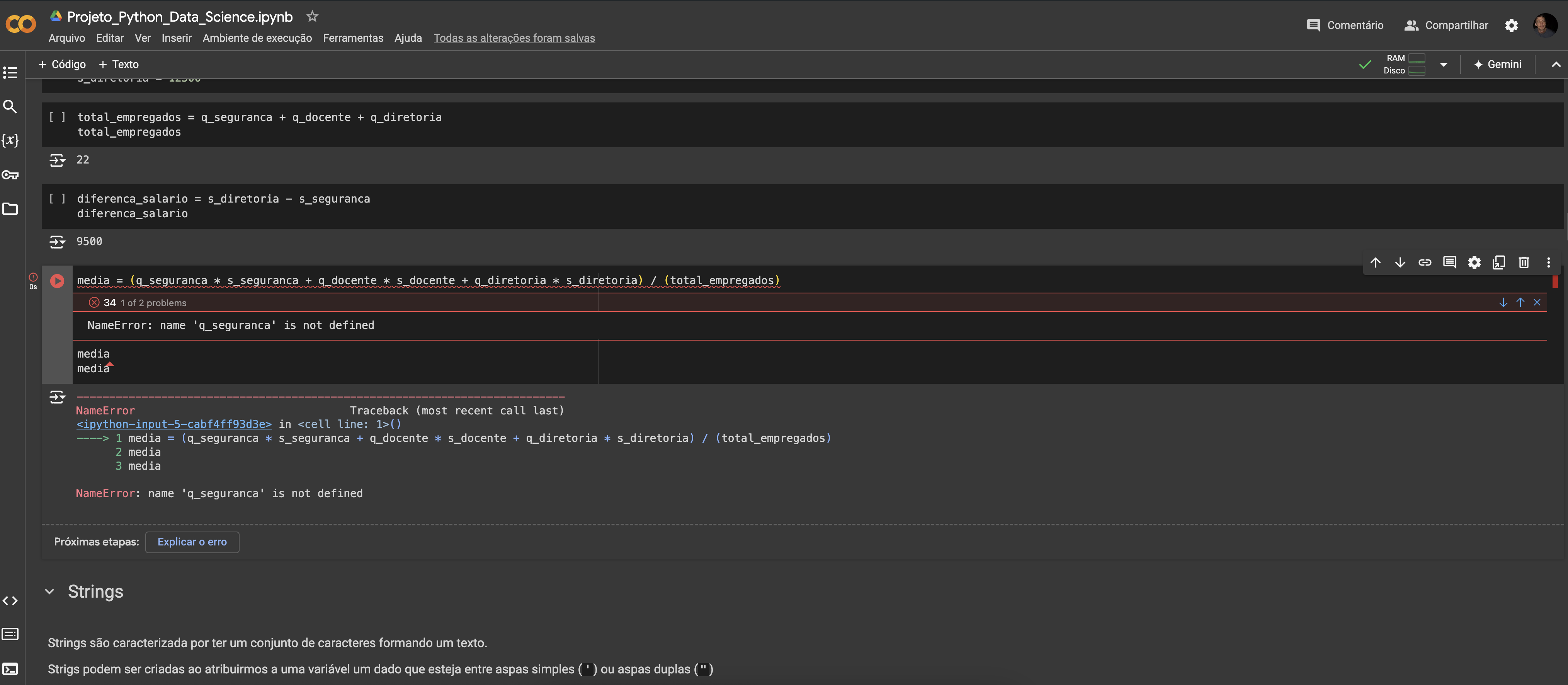Click the Strings heading text
This screenshot has height=685, width=1568.
(x=95, y=591)
